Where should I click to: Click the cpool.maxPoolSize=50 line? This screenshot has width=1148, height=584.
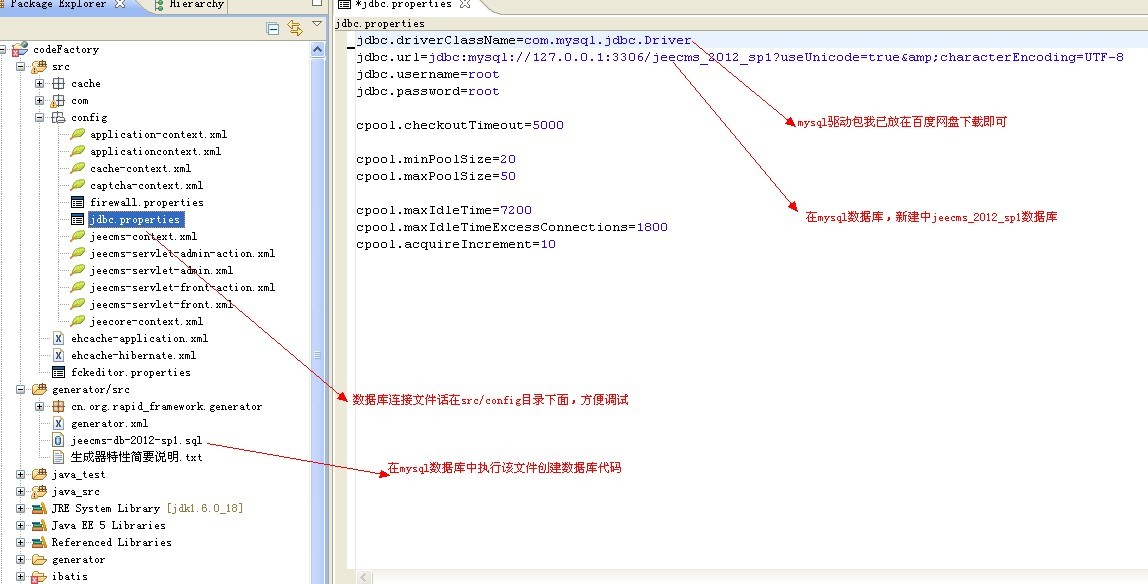(436, 176)
